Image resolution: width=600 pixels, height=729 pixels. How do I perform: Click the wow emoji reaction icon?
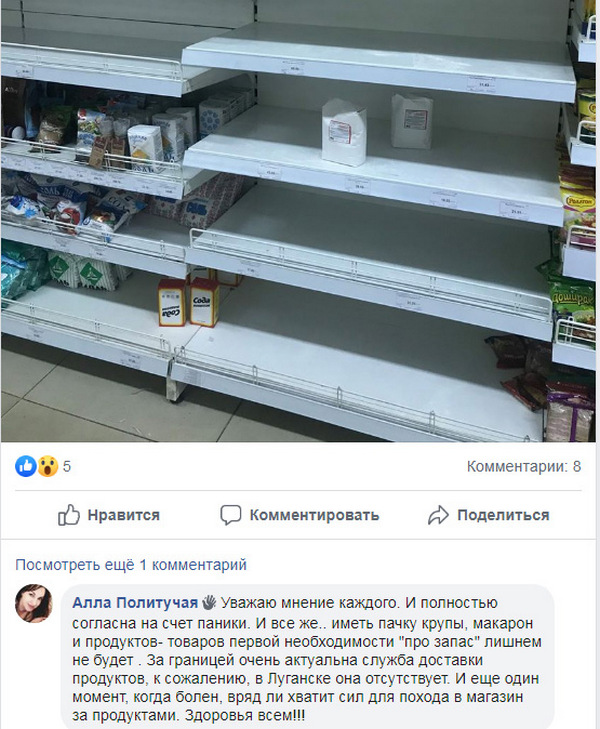pos(47,466)
